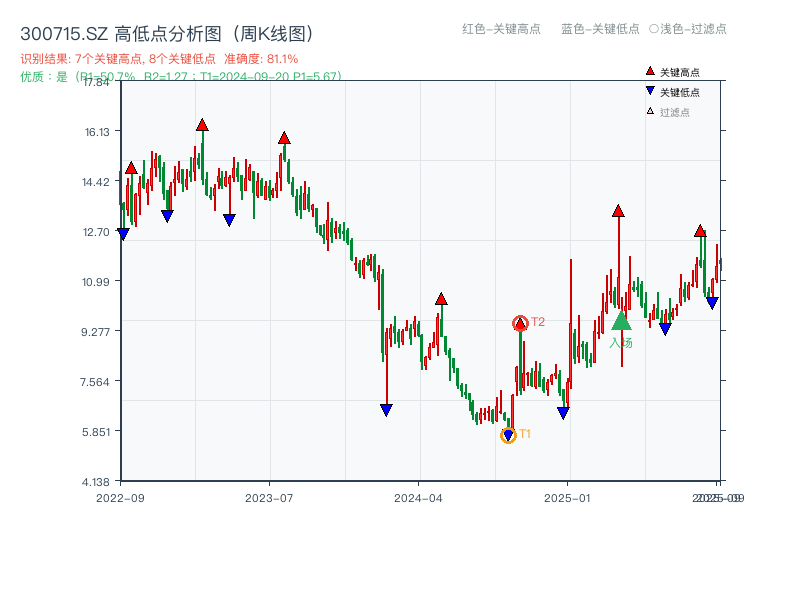This screenshot has height=600, width=800.
Task: Click the key-high triangle at the 16.13 peak
Action: pyautogui.click(x=203, y=126)
